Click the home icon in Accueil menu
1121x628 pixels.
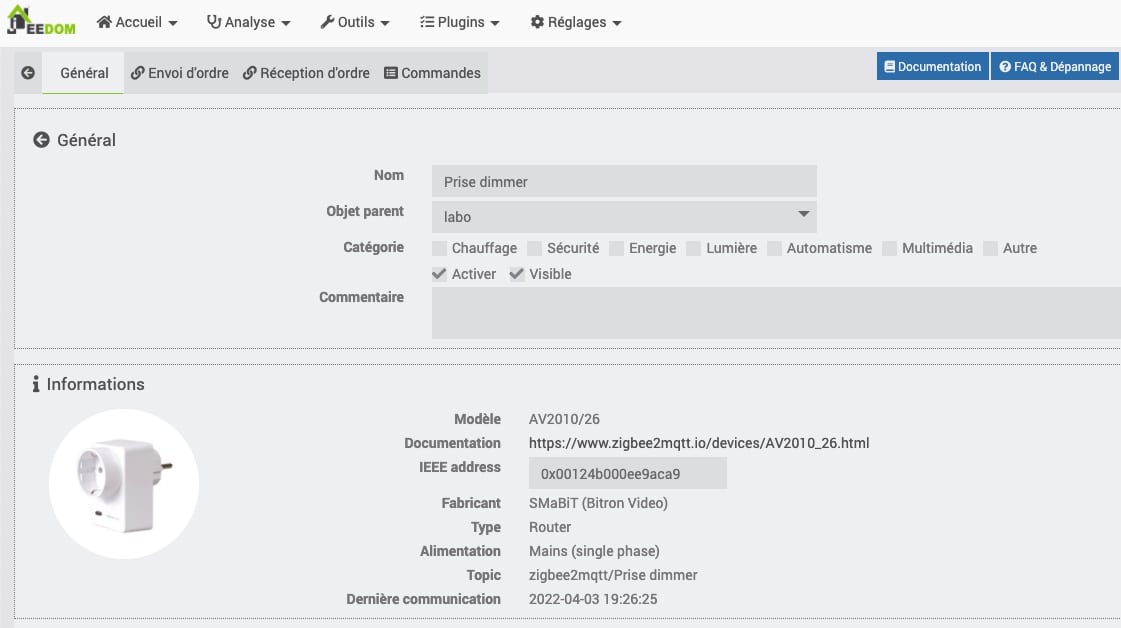(x=104, y=22)
